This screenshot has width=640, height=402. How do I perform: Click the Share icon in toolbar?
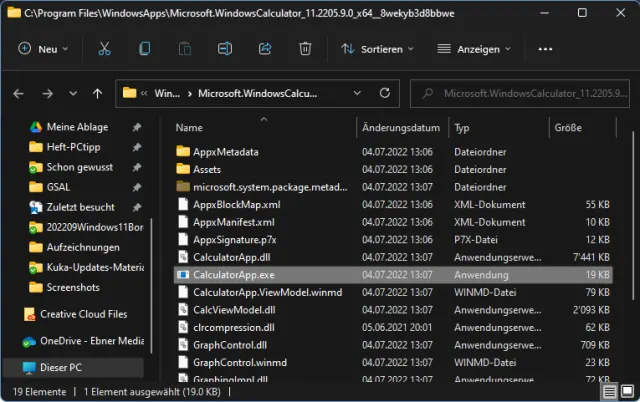(x=265, y=48)
